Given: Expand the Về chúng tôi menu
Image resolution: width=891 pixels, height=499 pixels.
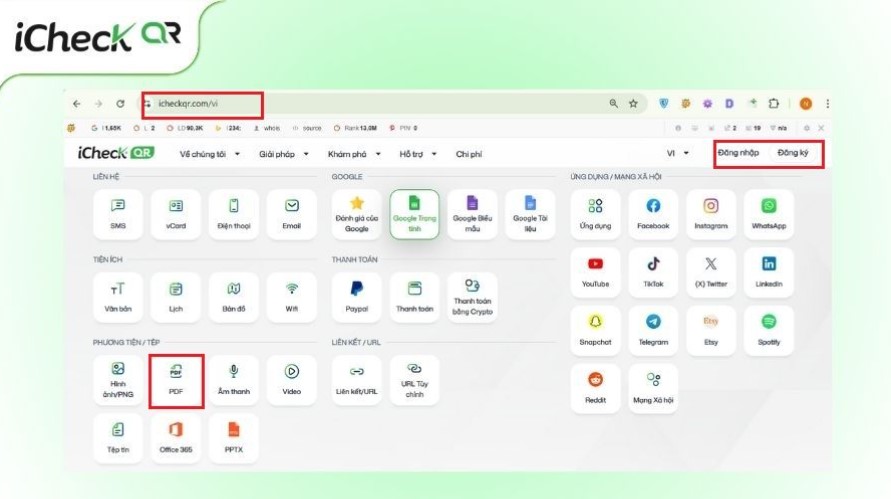Looking at the screenshot, I should (x=210, y=154).
